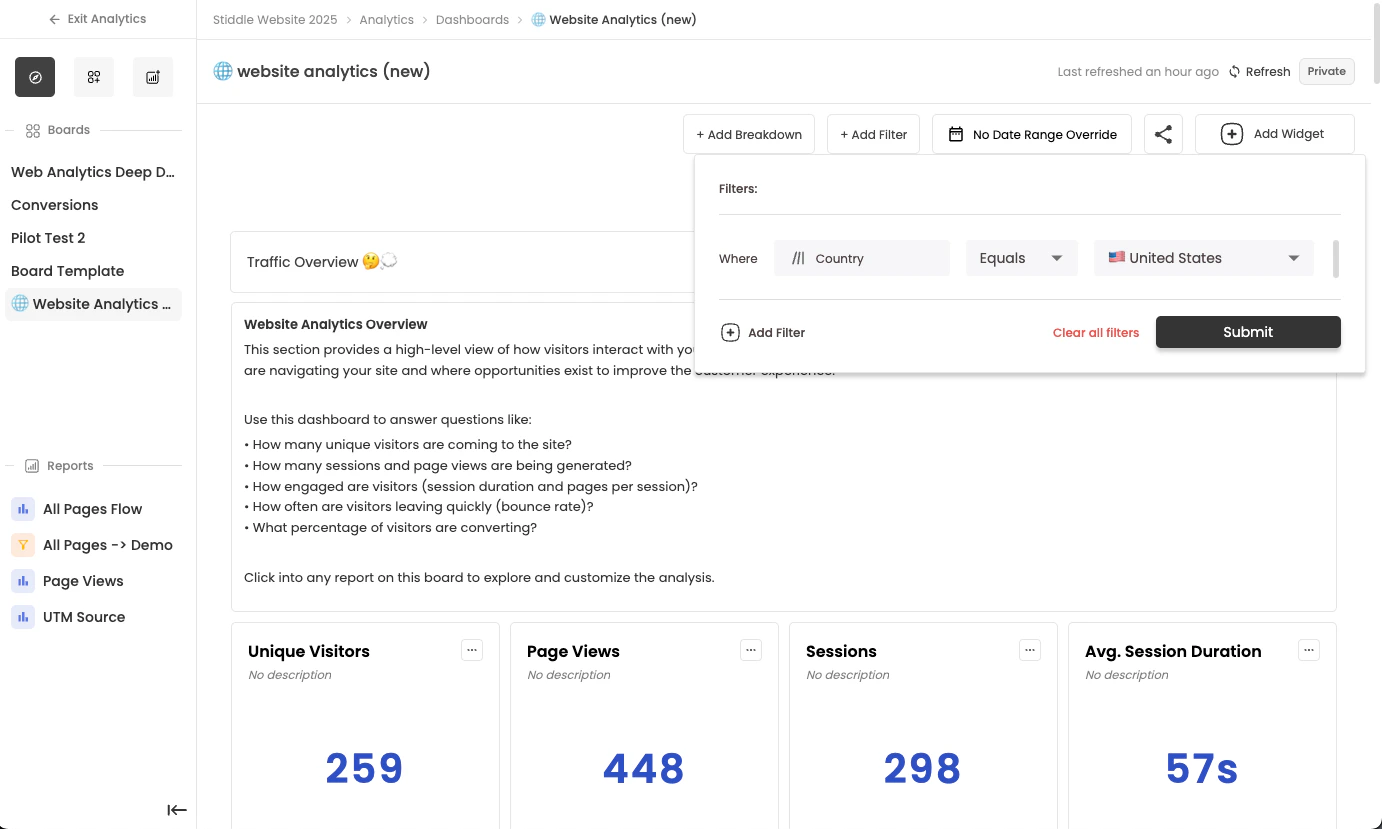Open the All Pages -> Demo report
This screenshot has width=1382, height=829.
point(108,545)
